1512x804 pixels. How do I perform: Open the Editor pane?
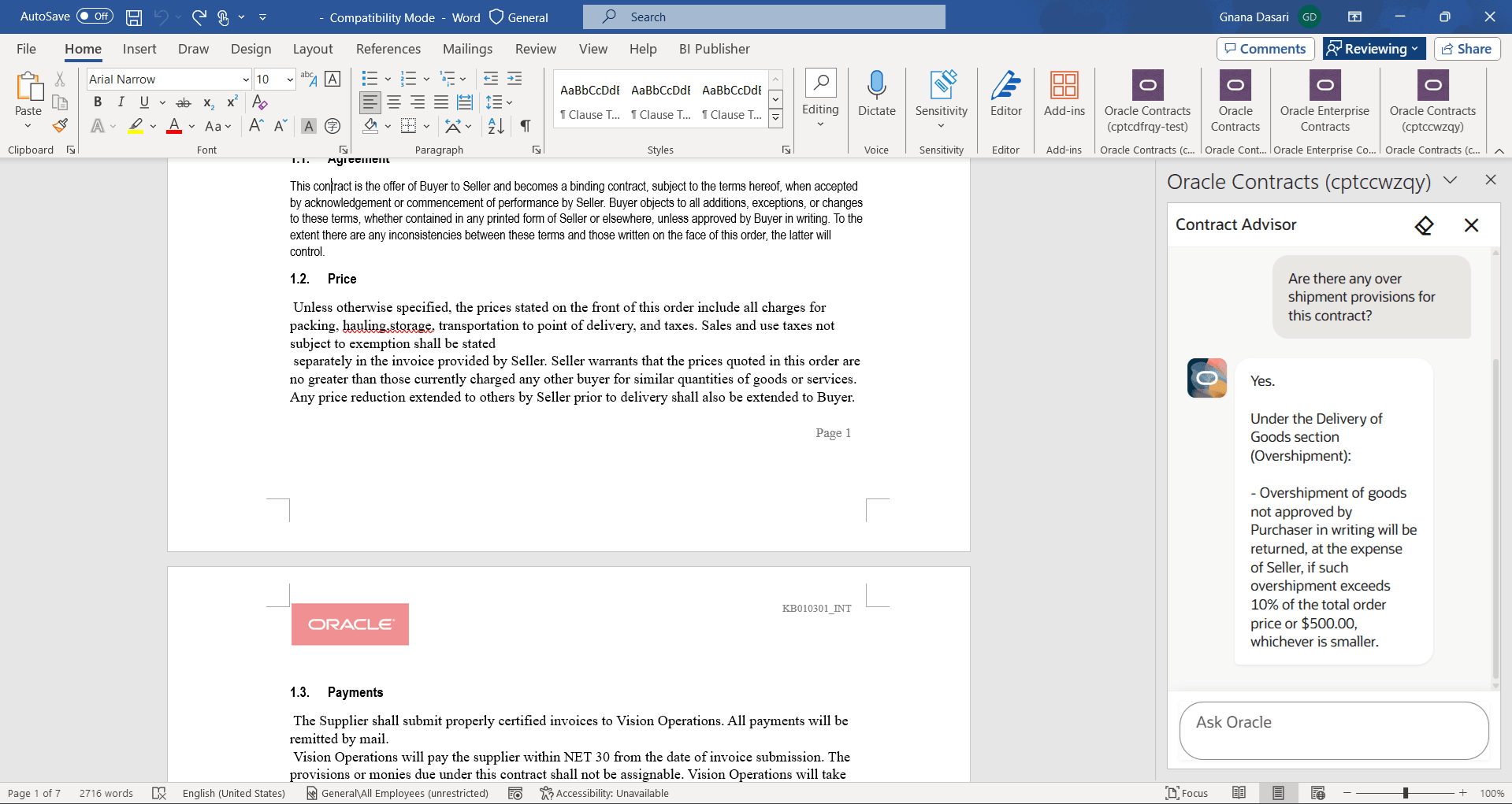click(x=1006, y=94)
